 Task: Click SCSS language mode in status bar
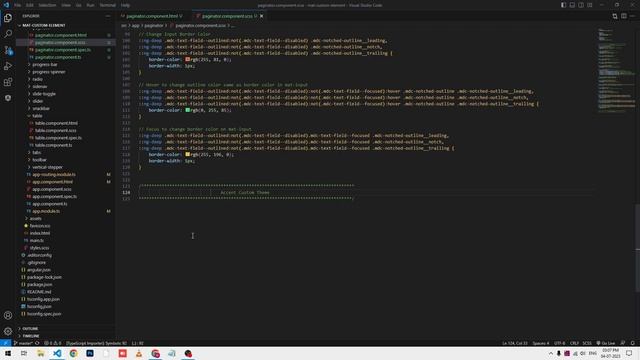(587, 343)
